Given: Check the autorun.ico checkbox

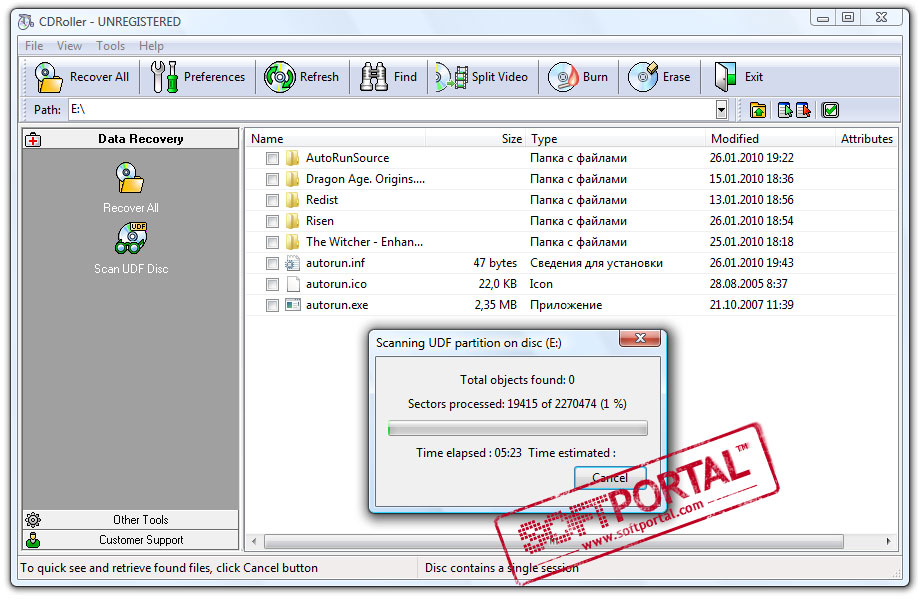Looking at the screenshot, I should click(272, 285).
